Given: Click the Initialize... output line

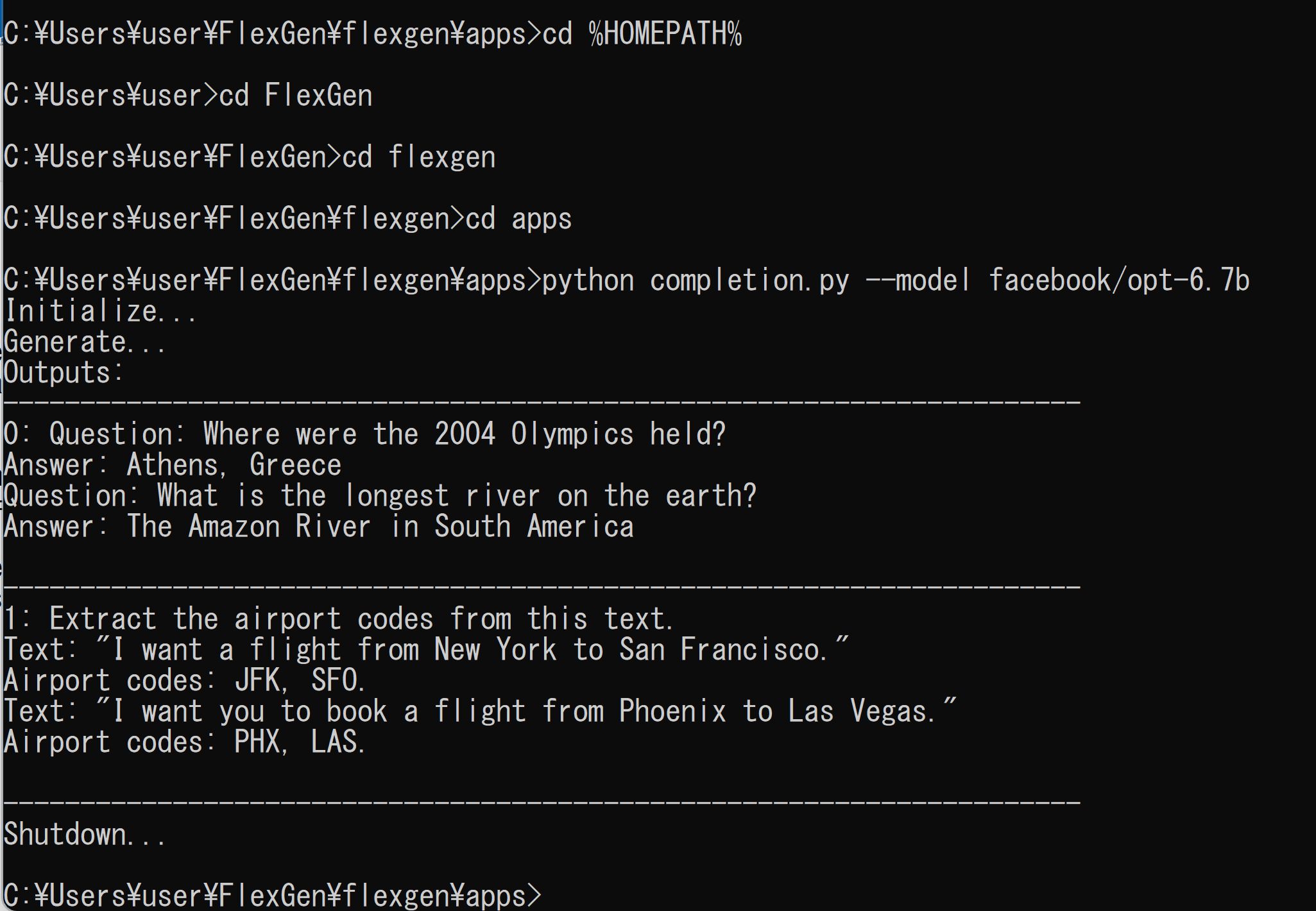Looking at the screenshot, I should (100, 311).
